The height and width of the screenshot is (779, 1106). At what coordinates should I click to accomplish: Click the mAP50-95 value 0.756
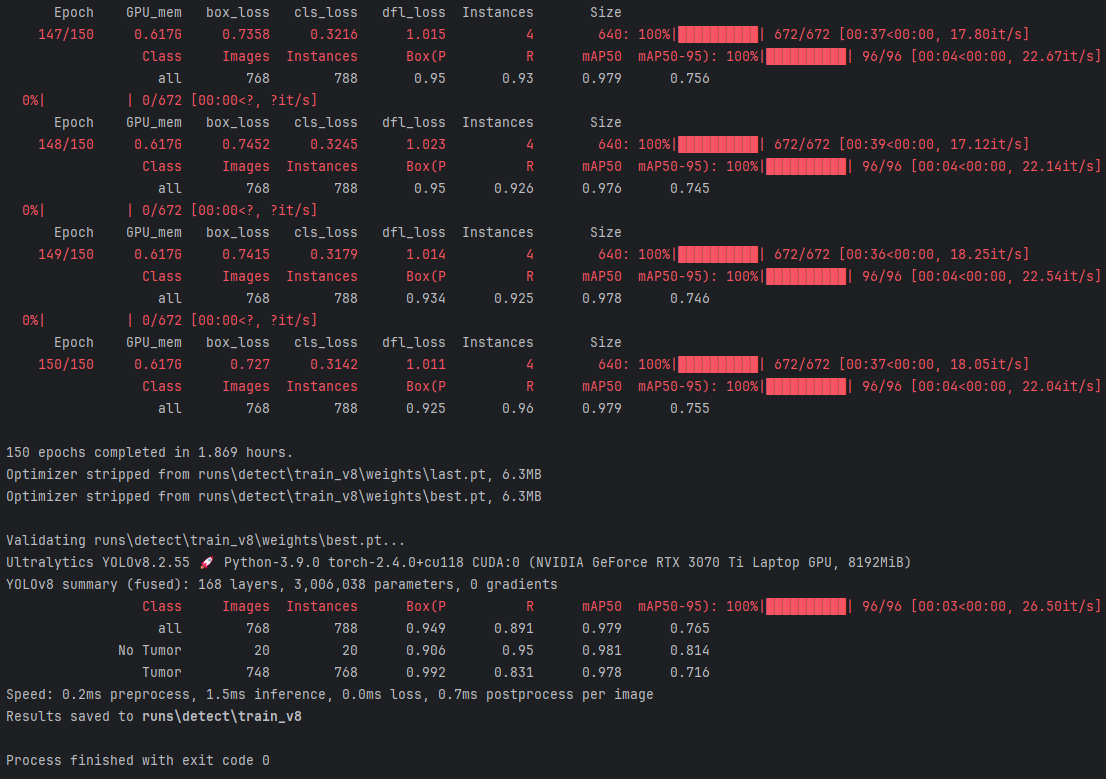coord(690,78)
